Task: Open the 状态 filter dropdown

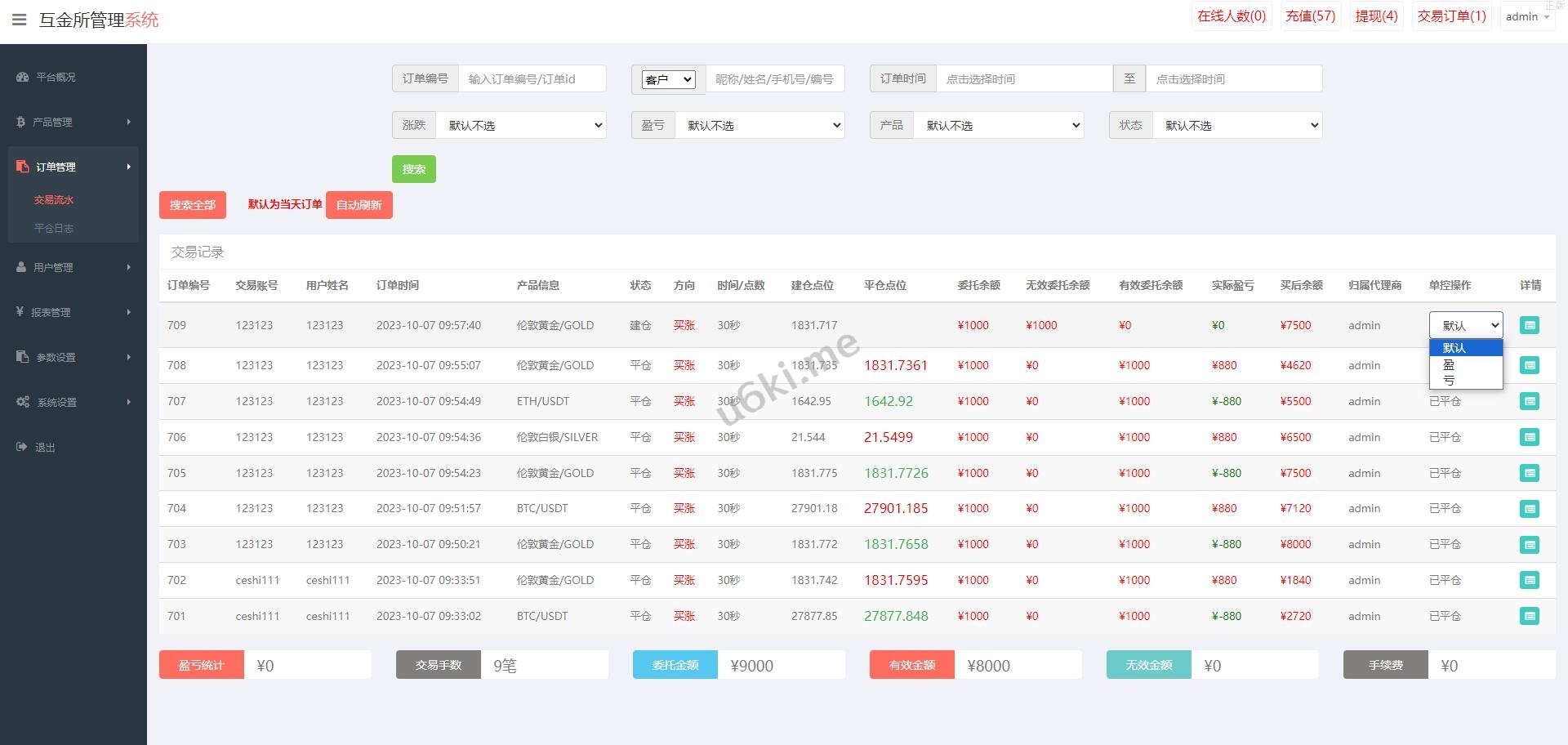Action: coord(1236,125)
